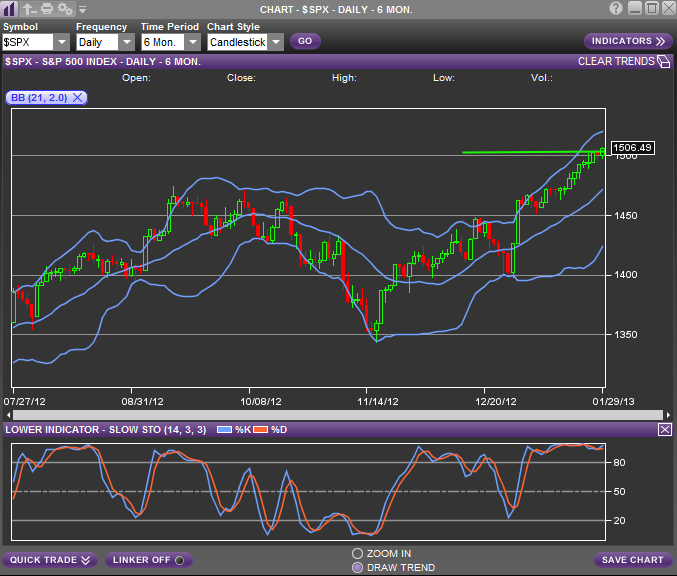Expand the Quick Trade menu
The width and height of the screenshot is (677, 576).
[x=50, y=560]
